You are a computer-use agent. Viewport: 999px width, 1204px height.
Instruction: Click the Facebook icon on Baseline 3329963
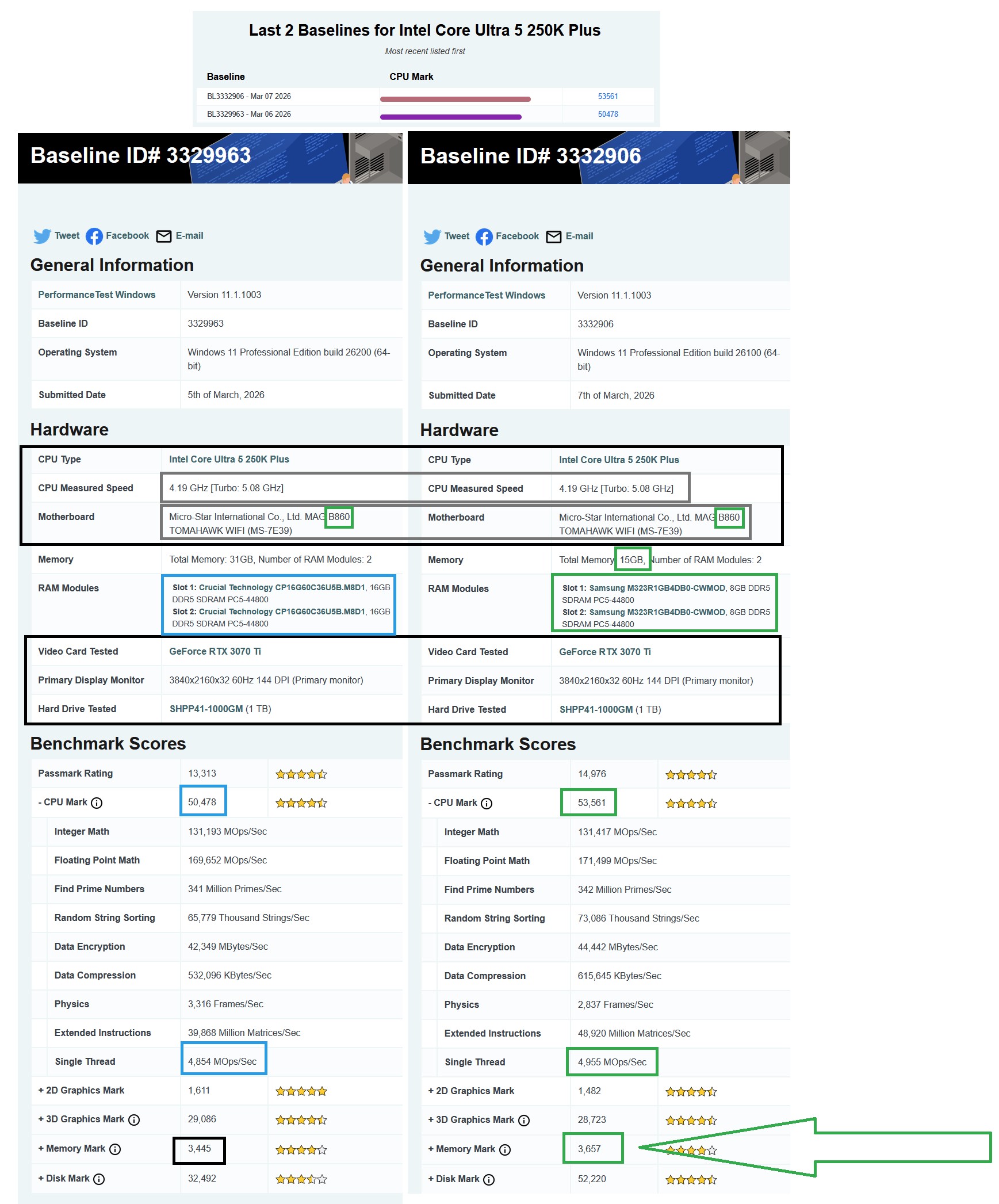pyautogui.click(x=94, y=236)
